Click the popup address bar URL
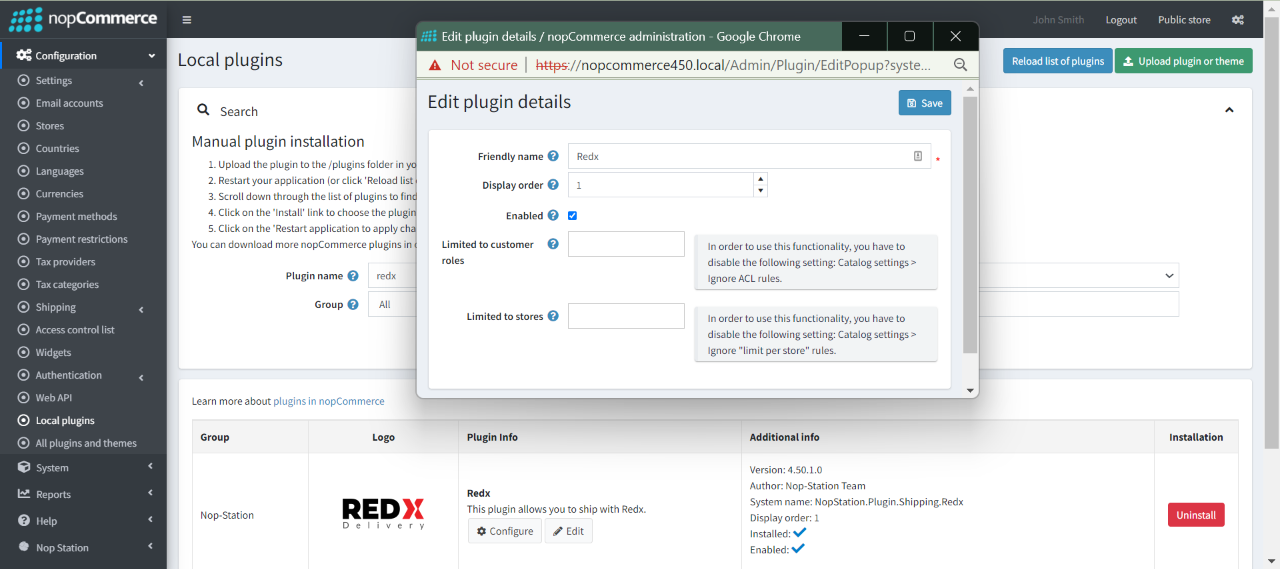This screenshot has width=1280, height=569. (733, 65)
